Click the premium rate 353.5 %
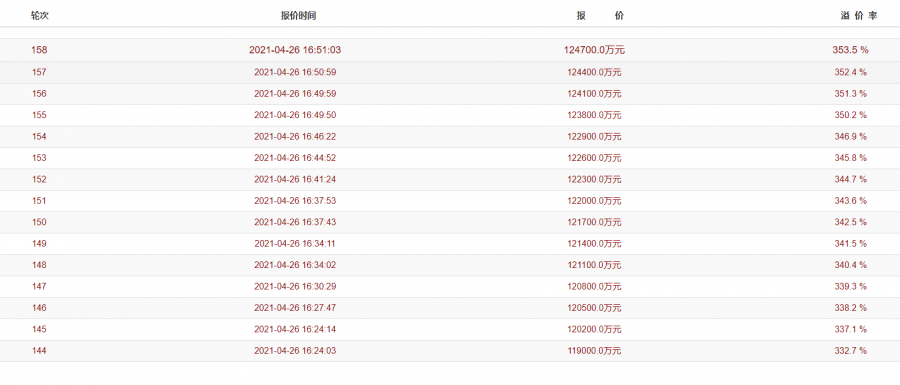Image resolution: width=900 pixels, height=385 pixels. coord(851,50)
